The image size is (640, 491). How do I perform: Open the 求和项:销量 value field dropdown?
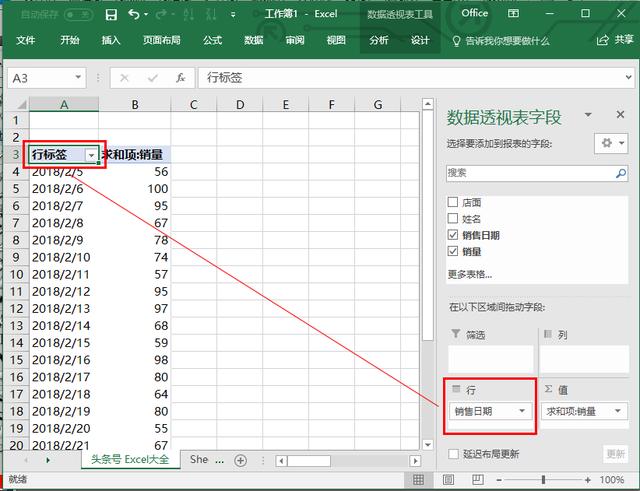(x=618, y=411)
